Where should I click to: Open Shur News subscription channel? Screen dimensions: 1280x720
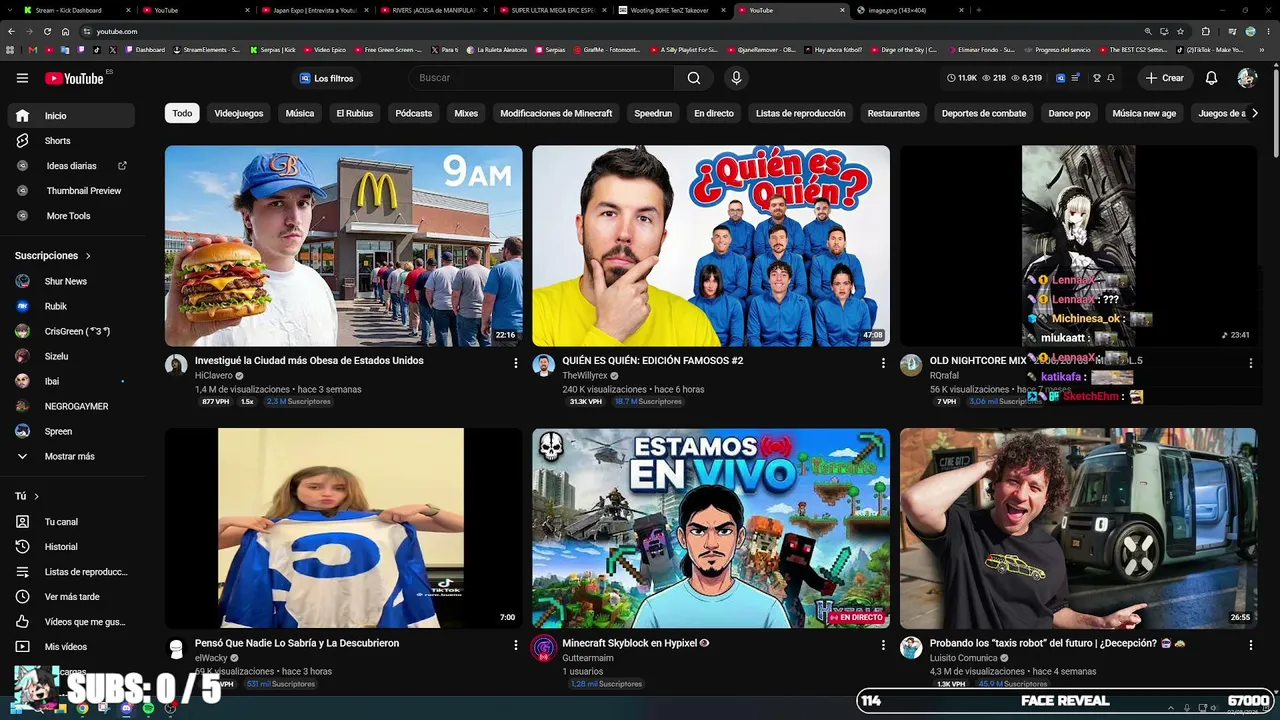click(69, 281)
